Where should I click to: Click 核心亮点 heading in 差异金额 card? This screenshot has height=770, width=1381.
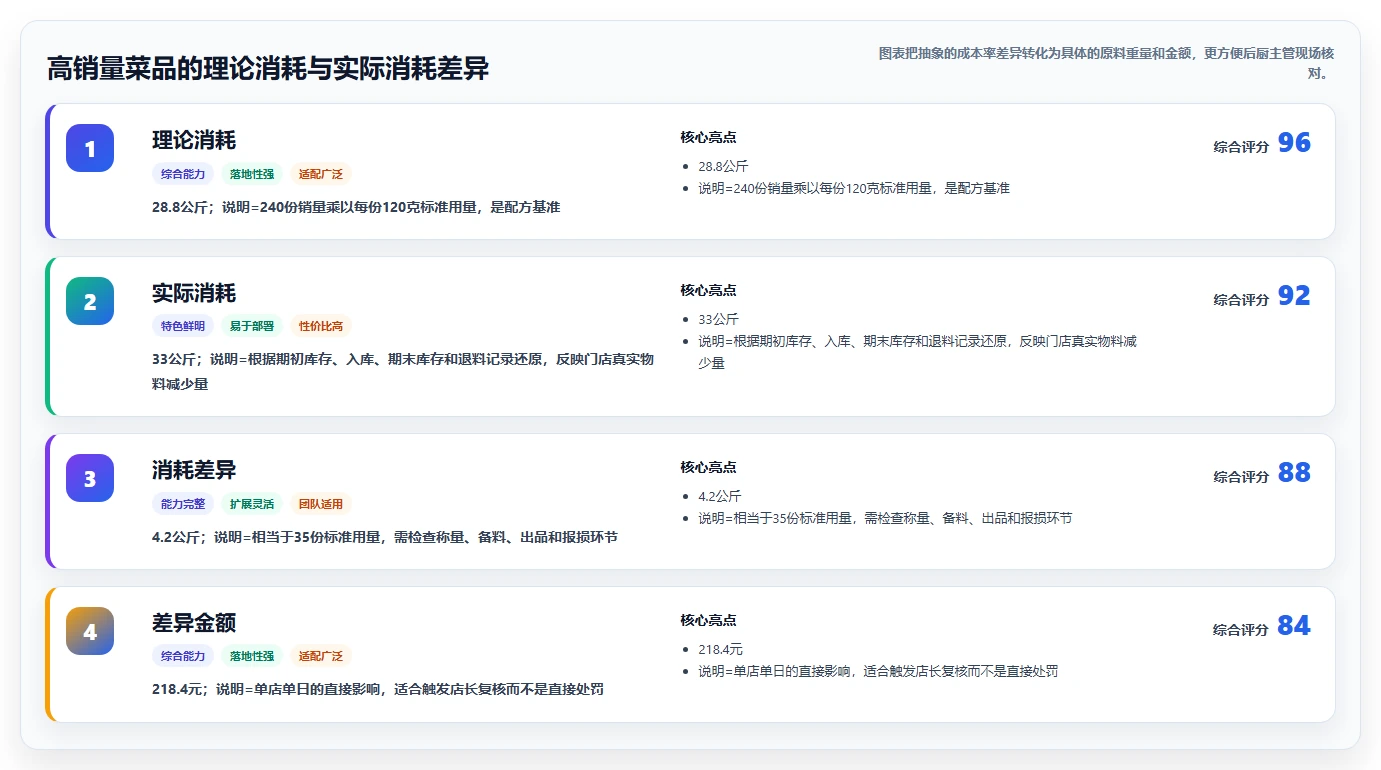(x=708, y=621)
